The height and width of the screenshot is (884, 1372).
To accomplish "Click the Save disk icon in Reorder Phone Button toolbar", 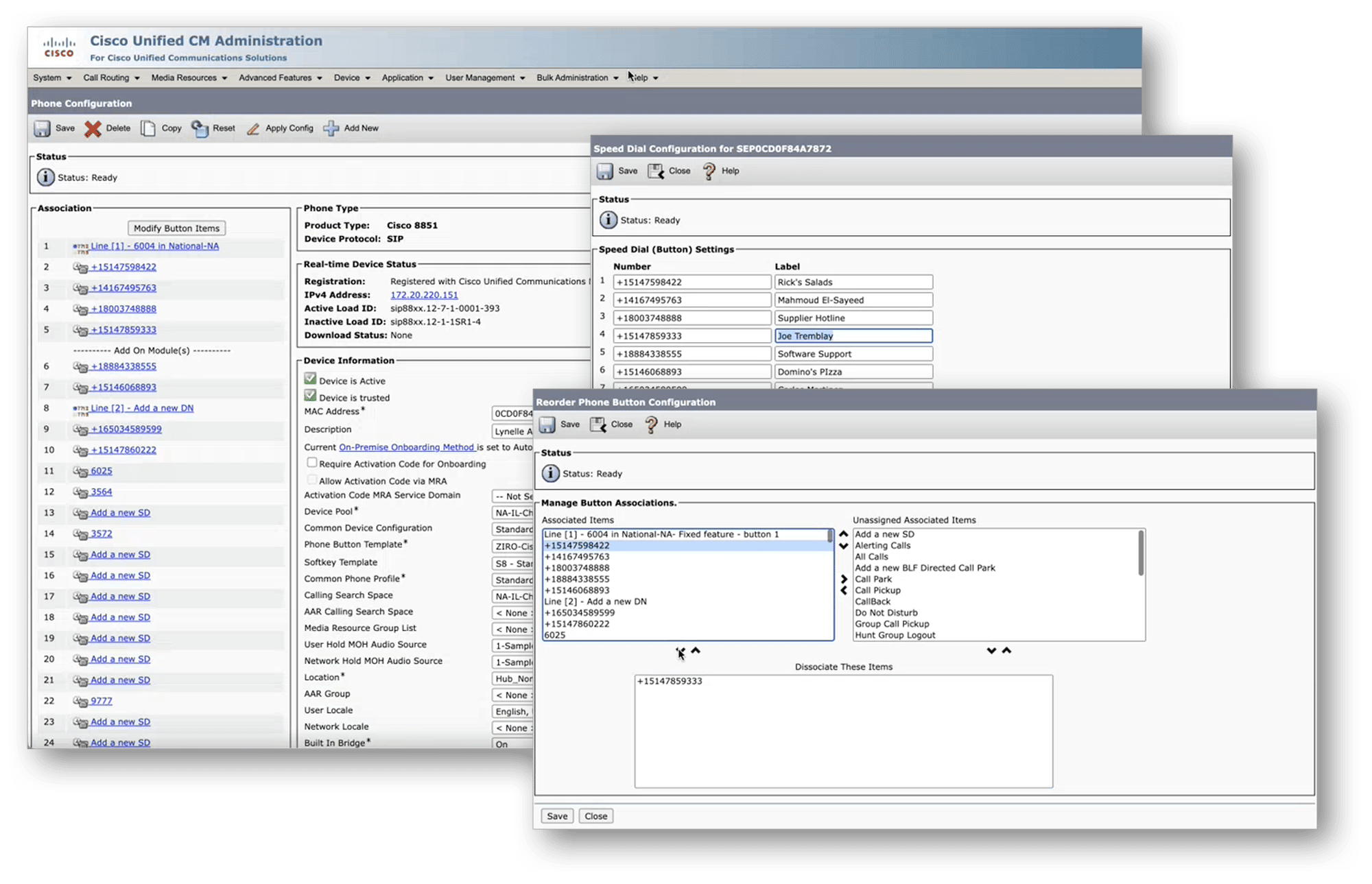I will (x=547, y=425).
